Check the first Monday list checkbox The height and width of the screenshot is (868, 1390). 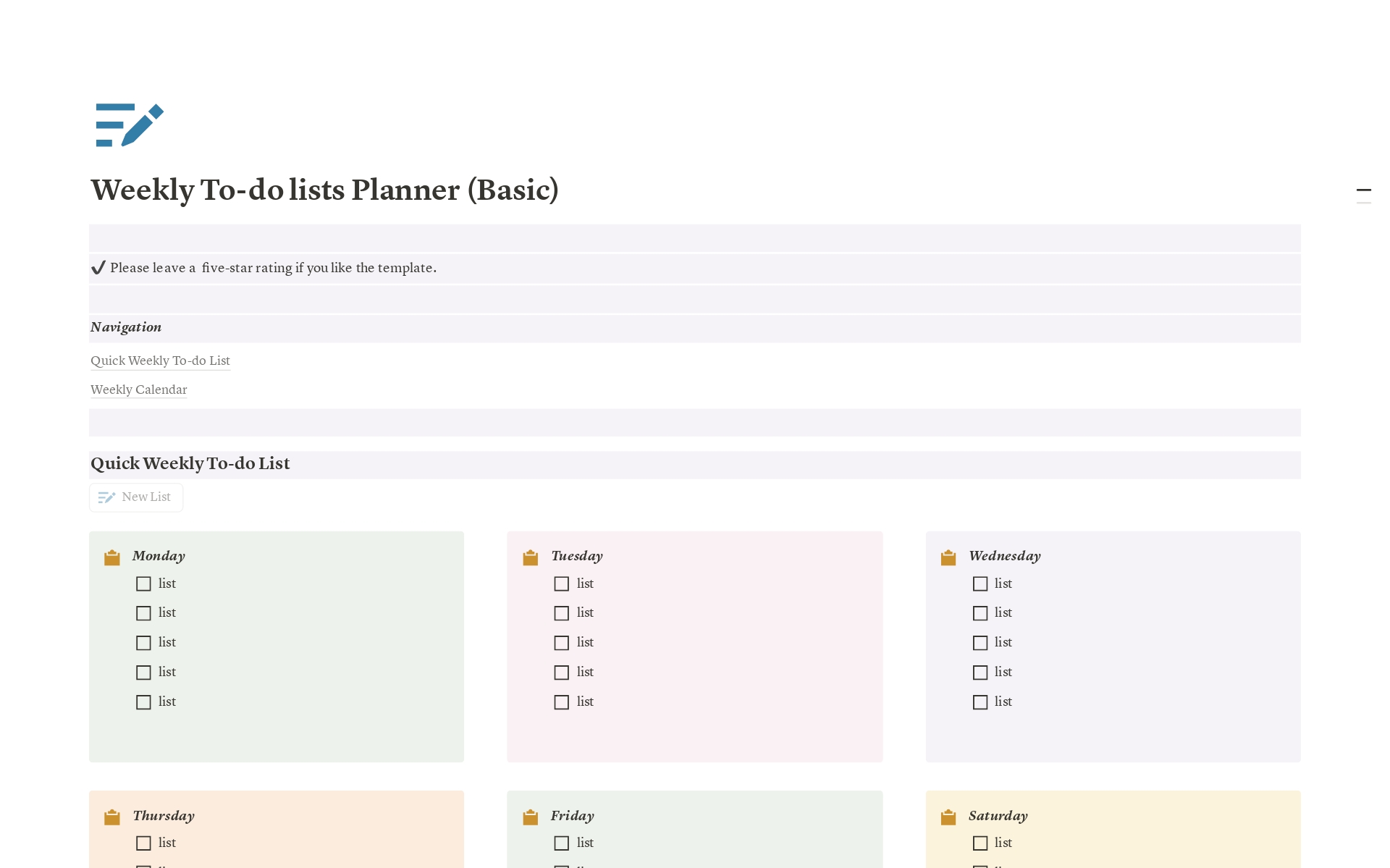click(143, 583)
